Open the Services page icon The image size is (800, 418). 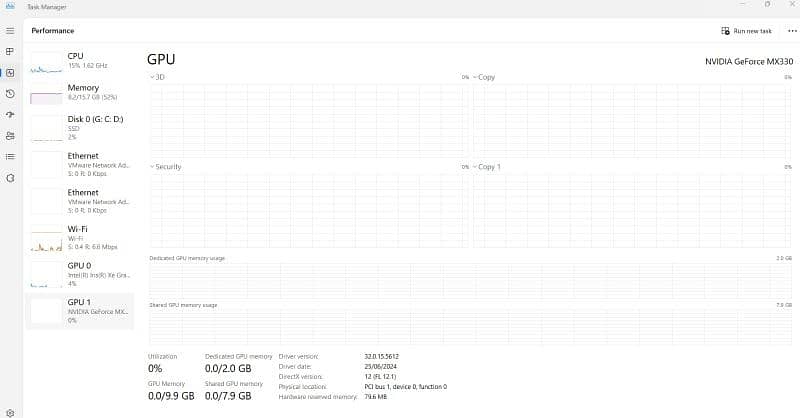pyautogui.click(x=10, y=177)
